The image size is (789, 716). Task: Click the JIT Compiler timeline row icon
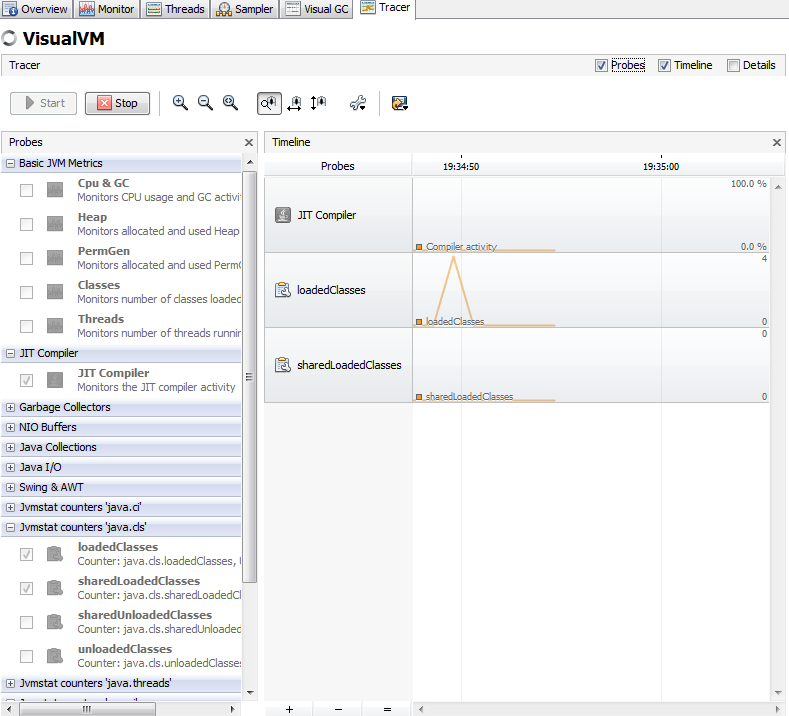(x=283, y=215)
